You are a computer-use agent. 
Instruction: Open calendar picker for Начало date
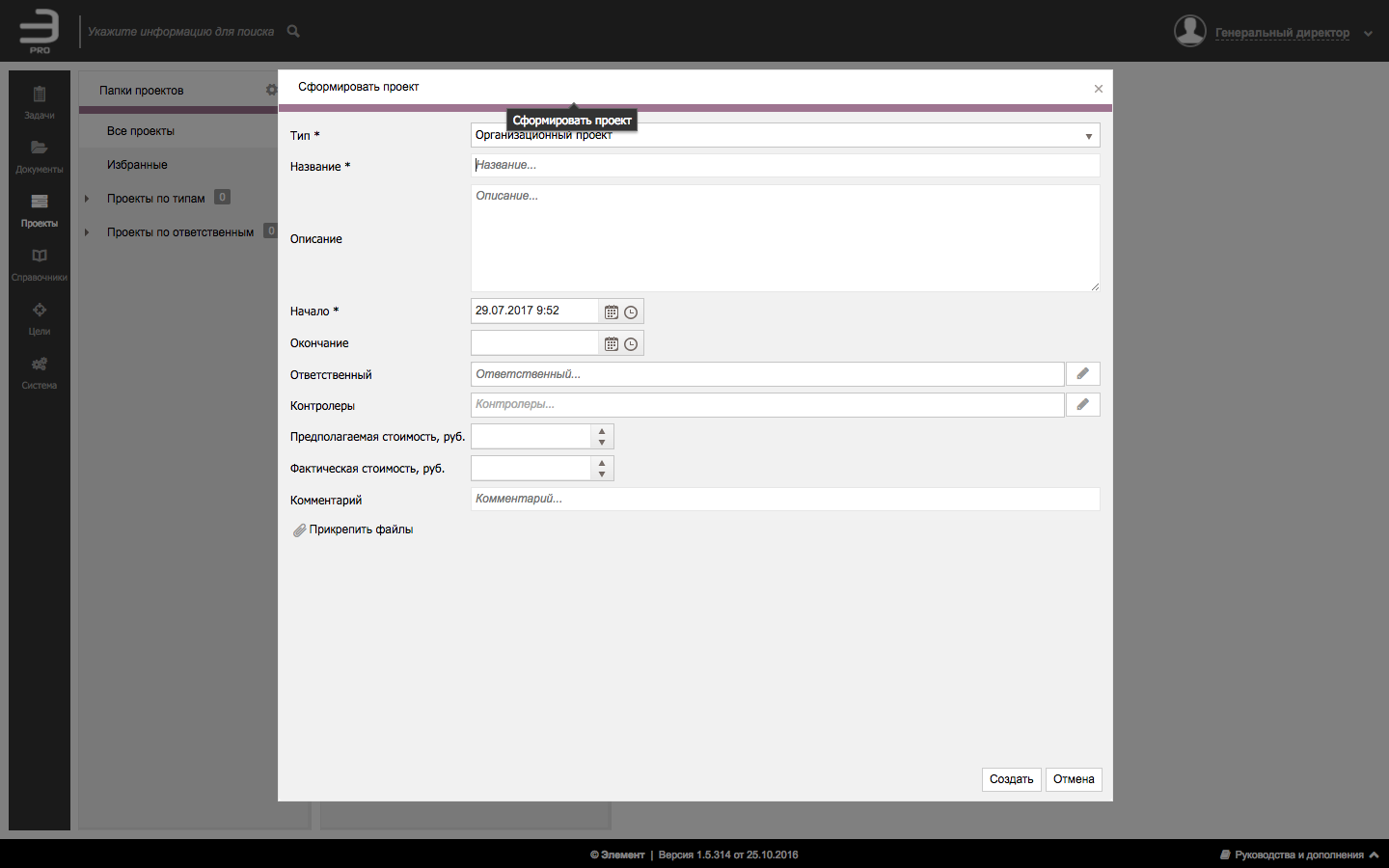pos(611,312)
